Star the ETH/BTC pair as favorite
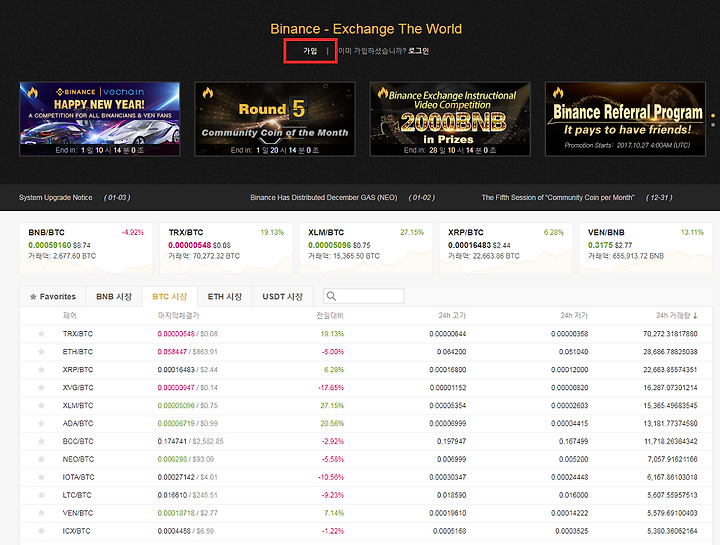Screen dimensions: 720x545 point(41,352)
